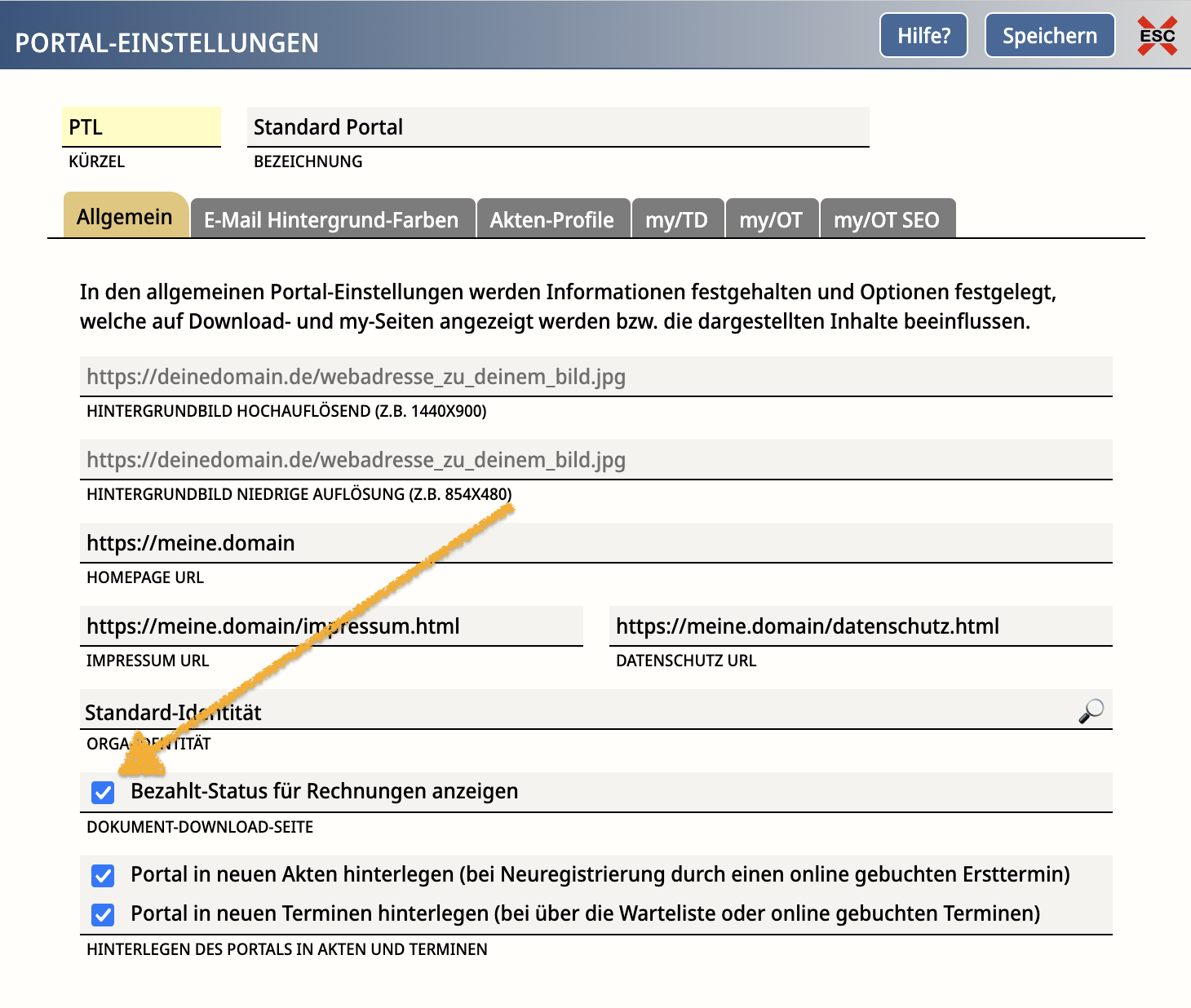The image size is (1191, 1008).
Task: Select the my/TD tab
Action: pos(676,219)
